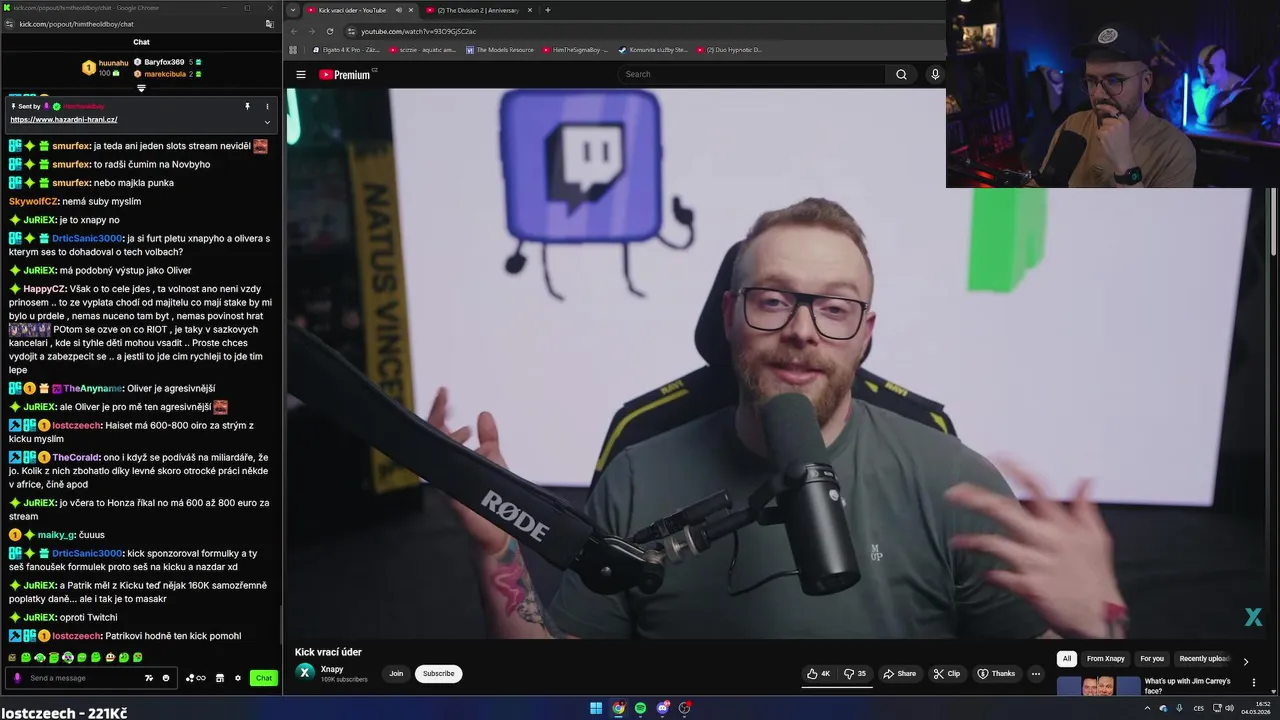Go back in YouTube browser window
Screen dimensions: 1280x720
(293, 31)
